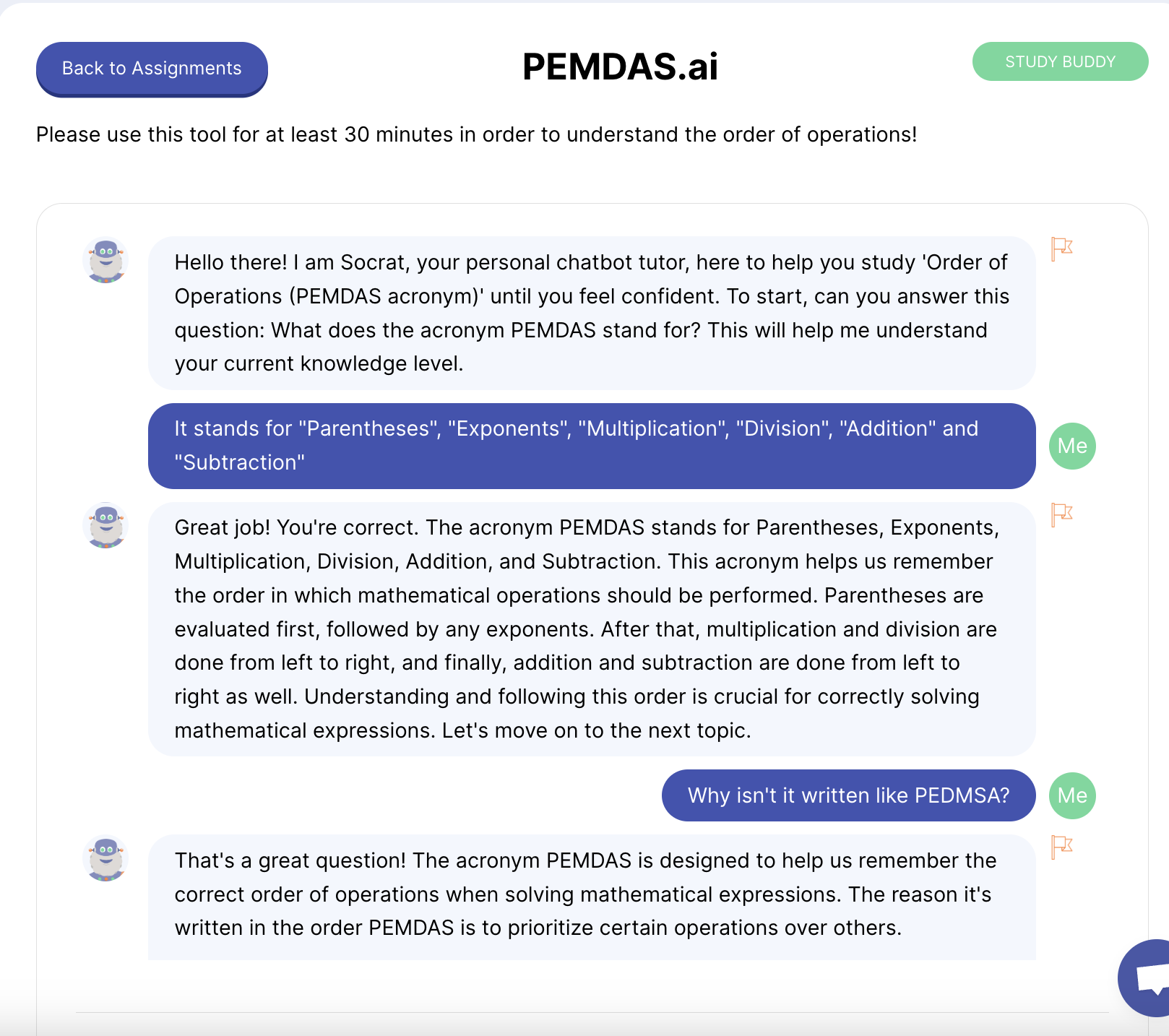Screen dimensions: 1169x1036
Task: Select the "That's a great question!" reply bubble
Action: coord(591,894)
